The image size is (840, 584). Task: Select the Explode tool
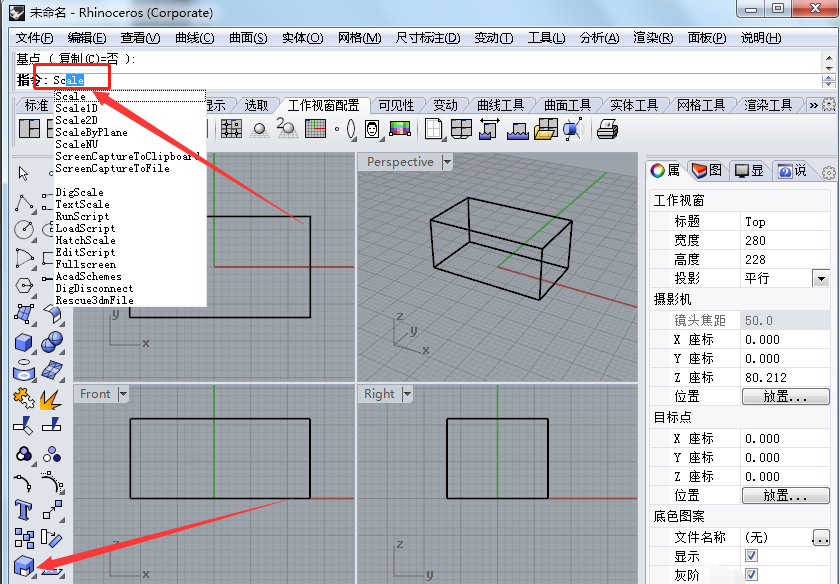[x=51, y=399]
